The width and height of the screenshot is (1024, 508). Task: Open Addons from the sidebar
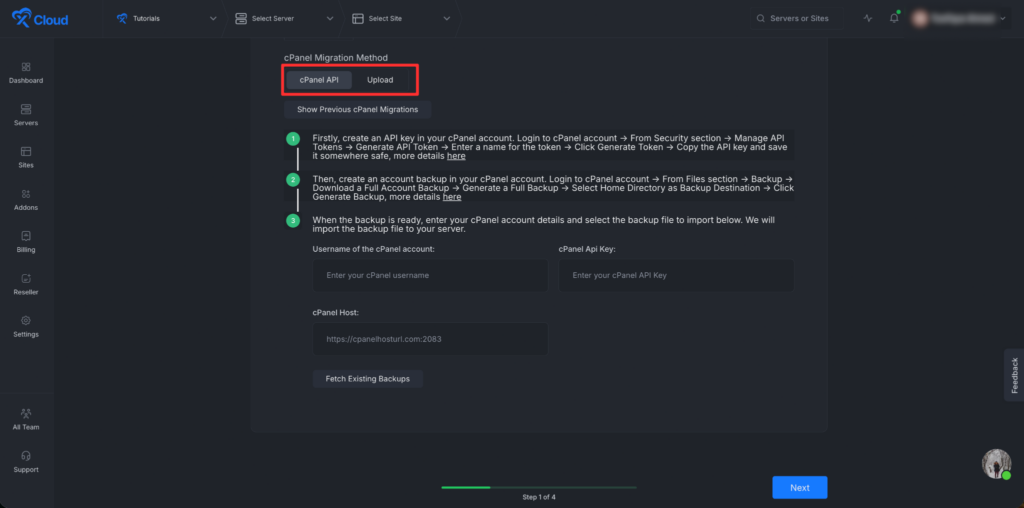(x=26, y=194)
